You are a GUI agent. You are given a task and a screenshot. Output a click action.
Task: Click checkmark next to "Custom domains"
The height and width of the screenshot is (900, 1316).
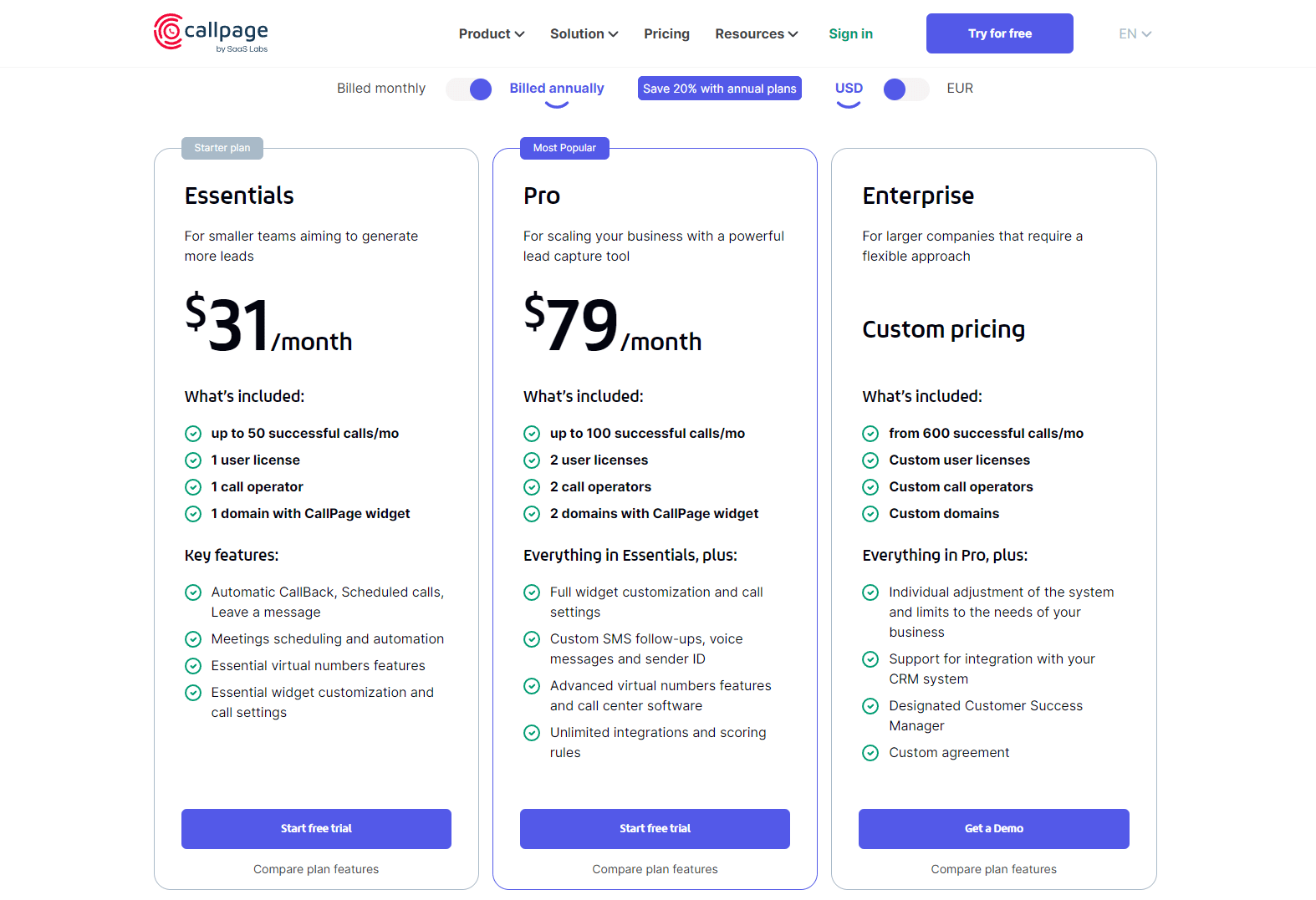(x=870, y=514)
